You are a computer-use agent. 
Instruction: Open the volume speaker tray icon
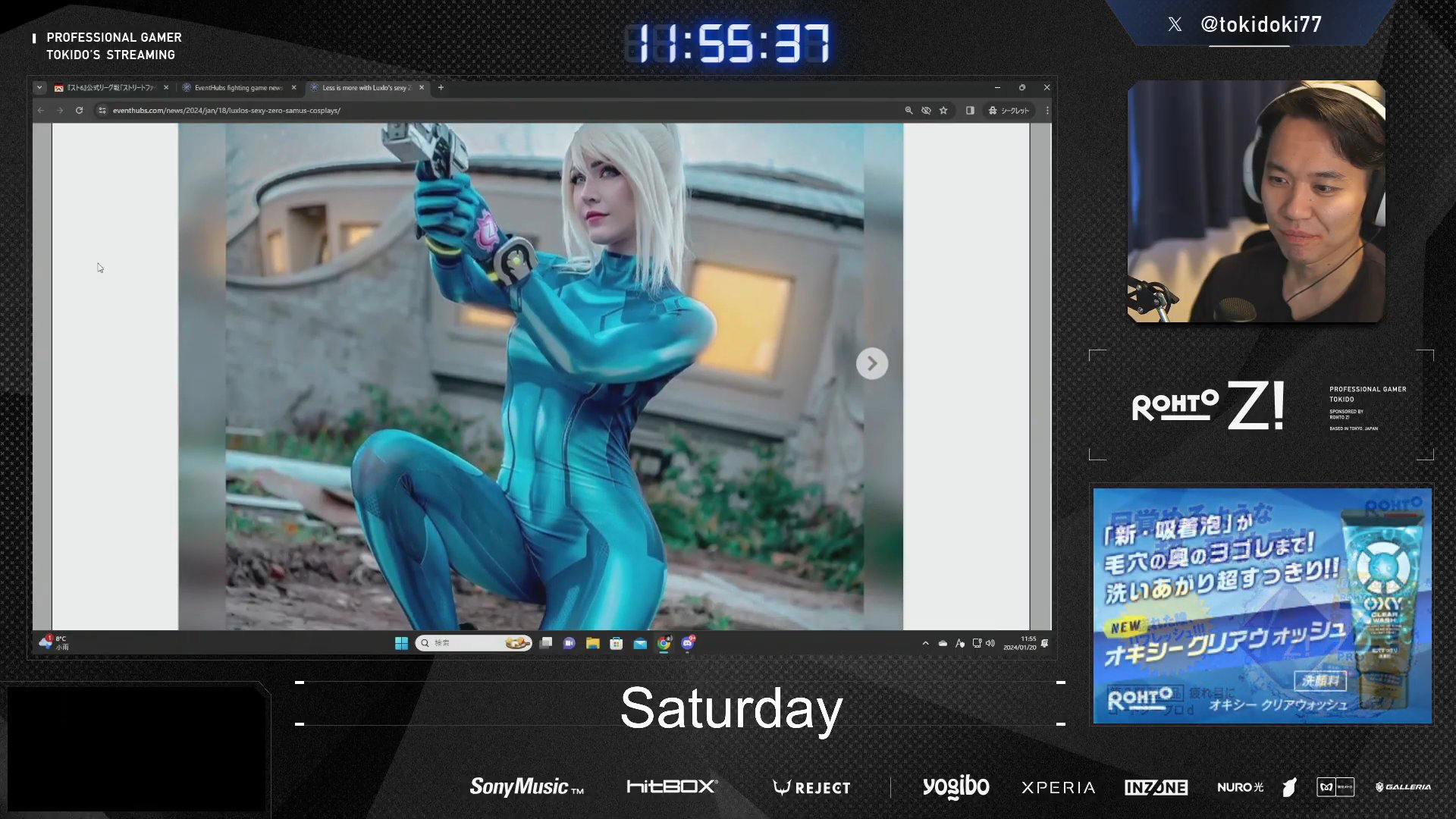click(990, 643)
